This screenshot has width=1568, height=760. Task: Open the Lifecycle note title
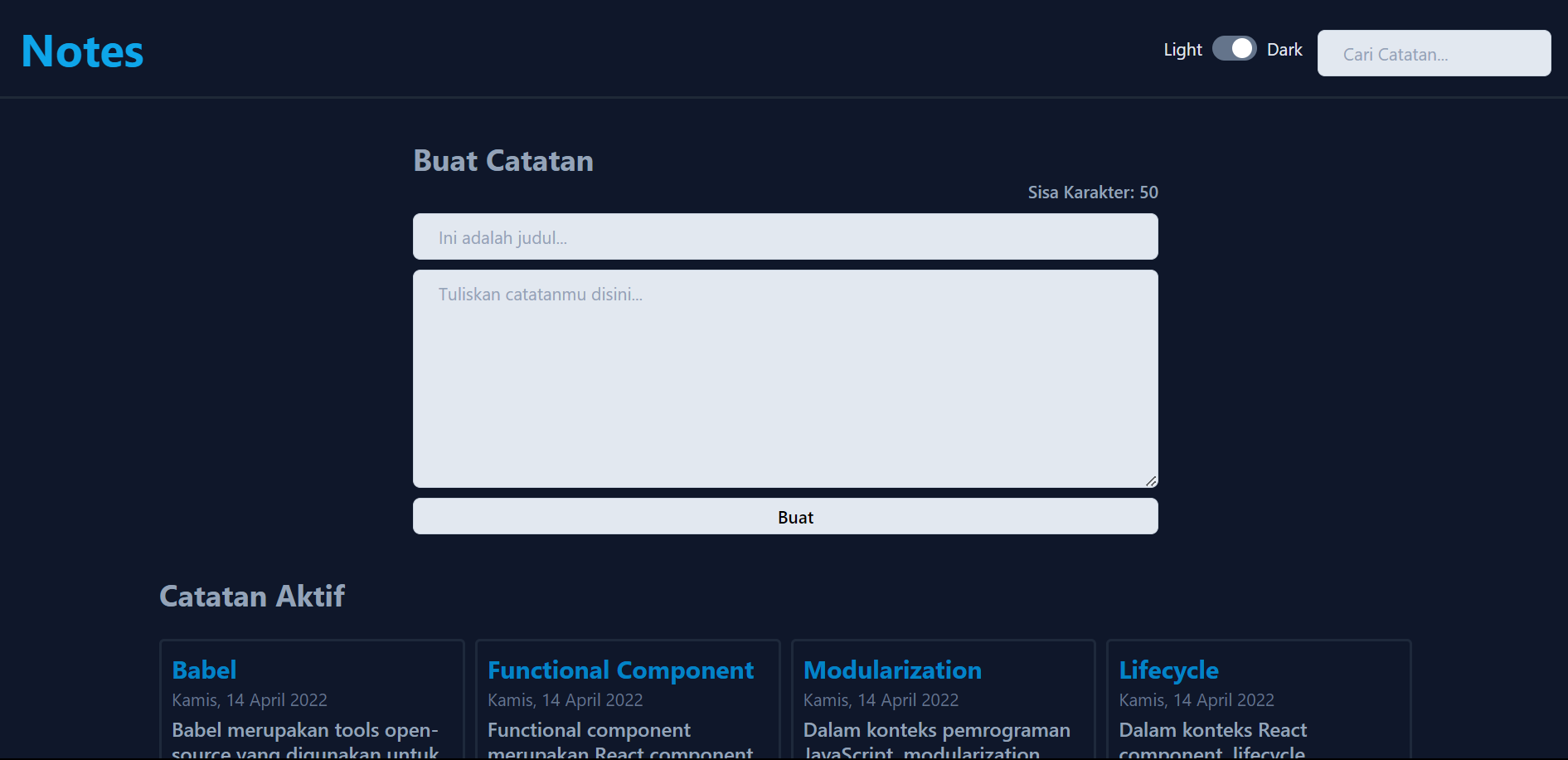1168,670
